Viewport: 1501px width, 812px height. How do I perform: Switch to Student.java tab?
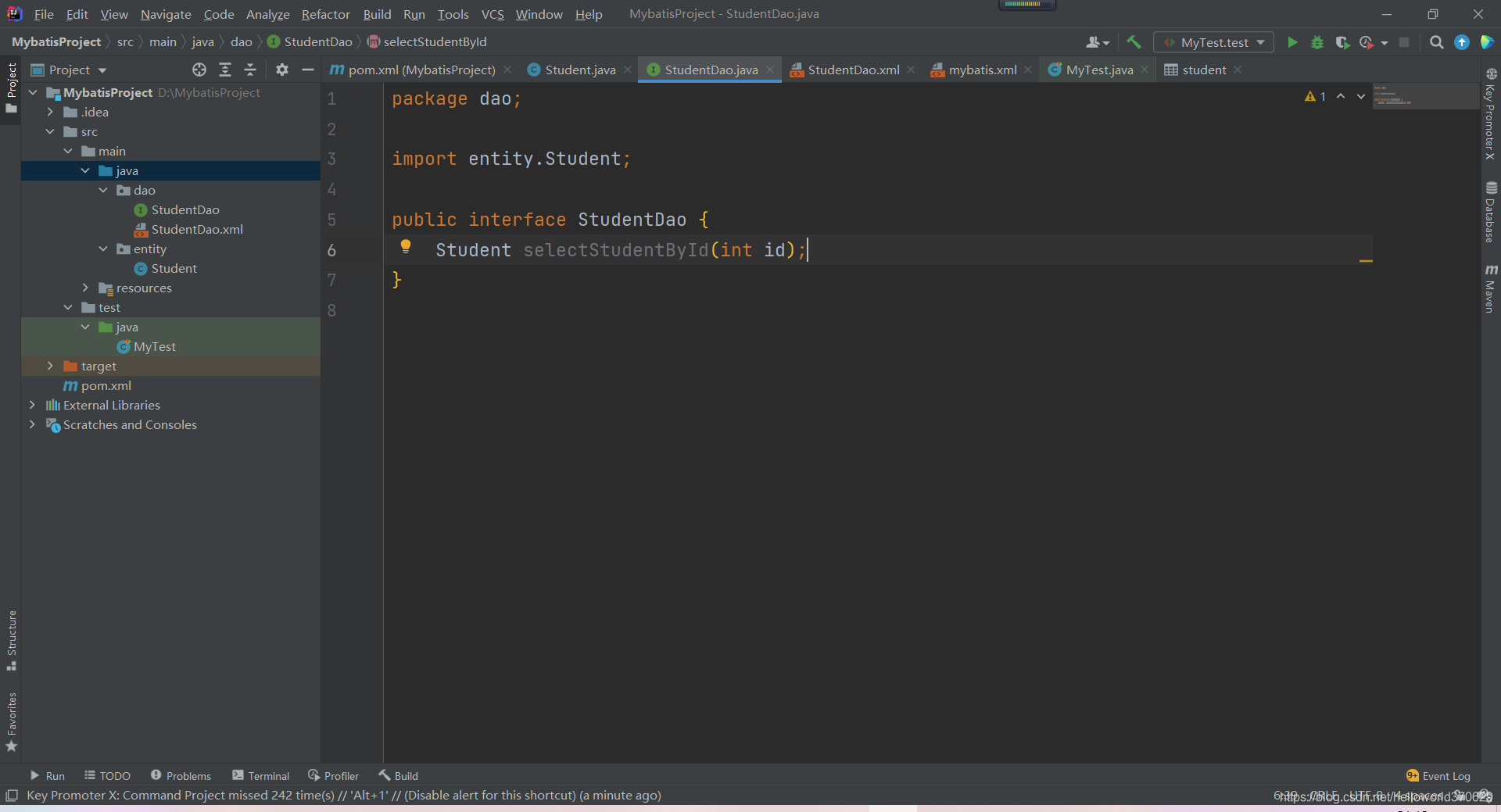(580, 70)
